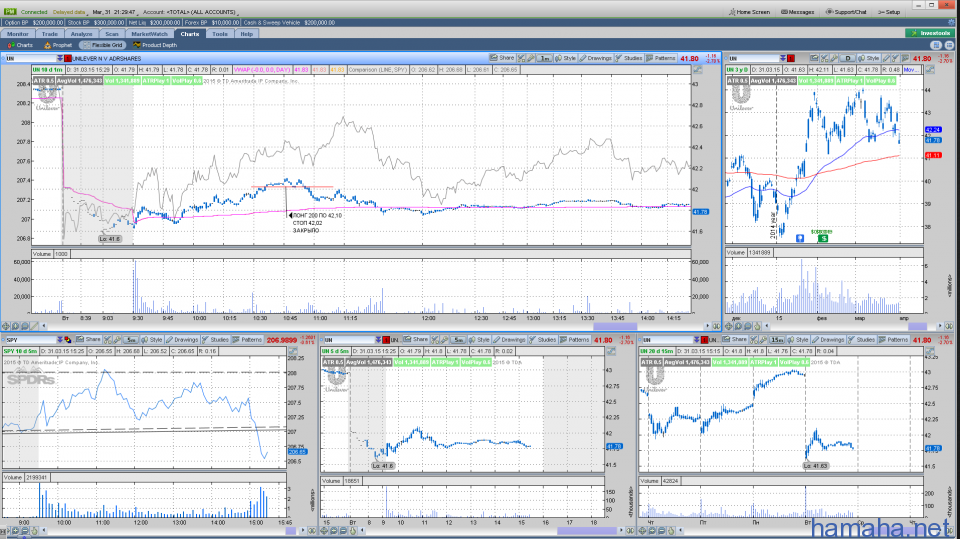Click the SPY symbol field in bottom-left chart
The image size is (960, 539).
point(29,339)
